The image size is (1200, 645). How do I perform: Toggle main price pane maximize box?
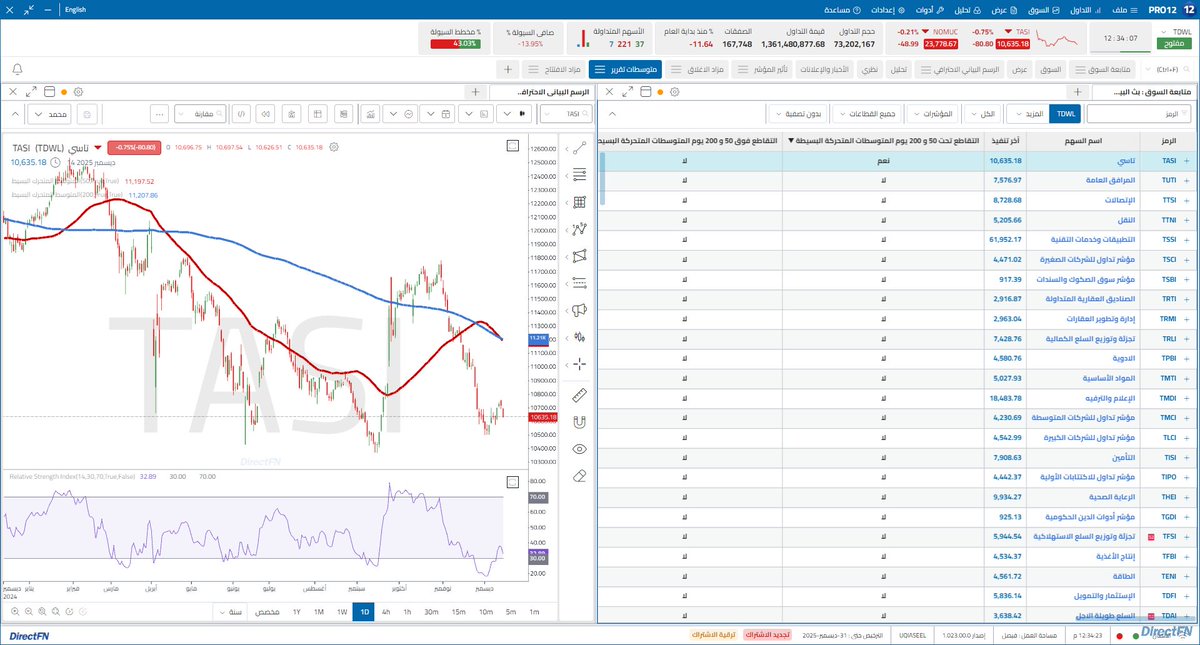click(513, 146)
